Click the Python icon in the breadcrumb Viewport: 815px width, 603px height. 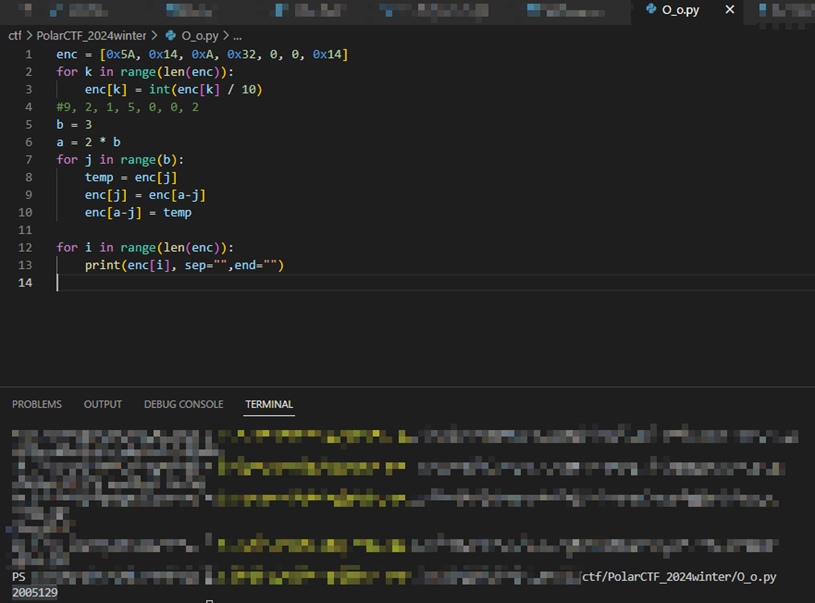(171, 34)
